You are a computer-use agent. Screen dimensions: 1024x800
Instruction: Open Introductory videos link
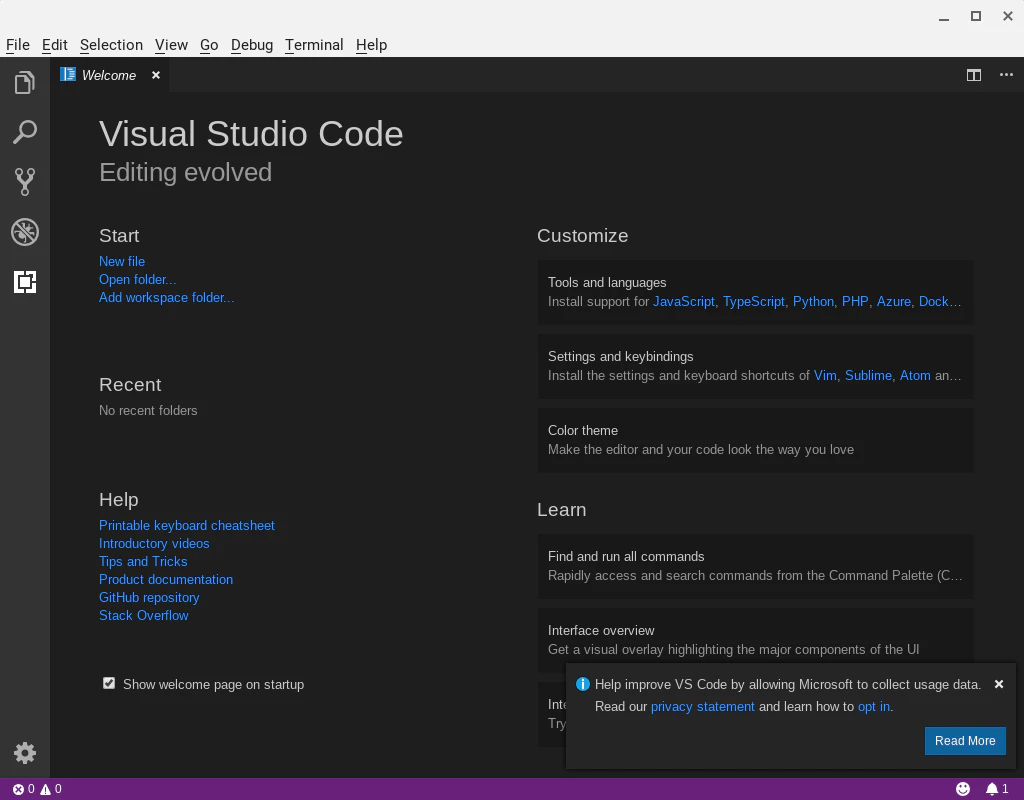coord(154,543)
